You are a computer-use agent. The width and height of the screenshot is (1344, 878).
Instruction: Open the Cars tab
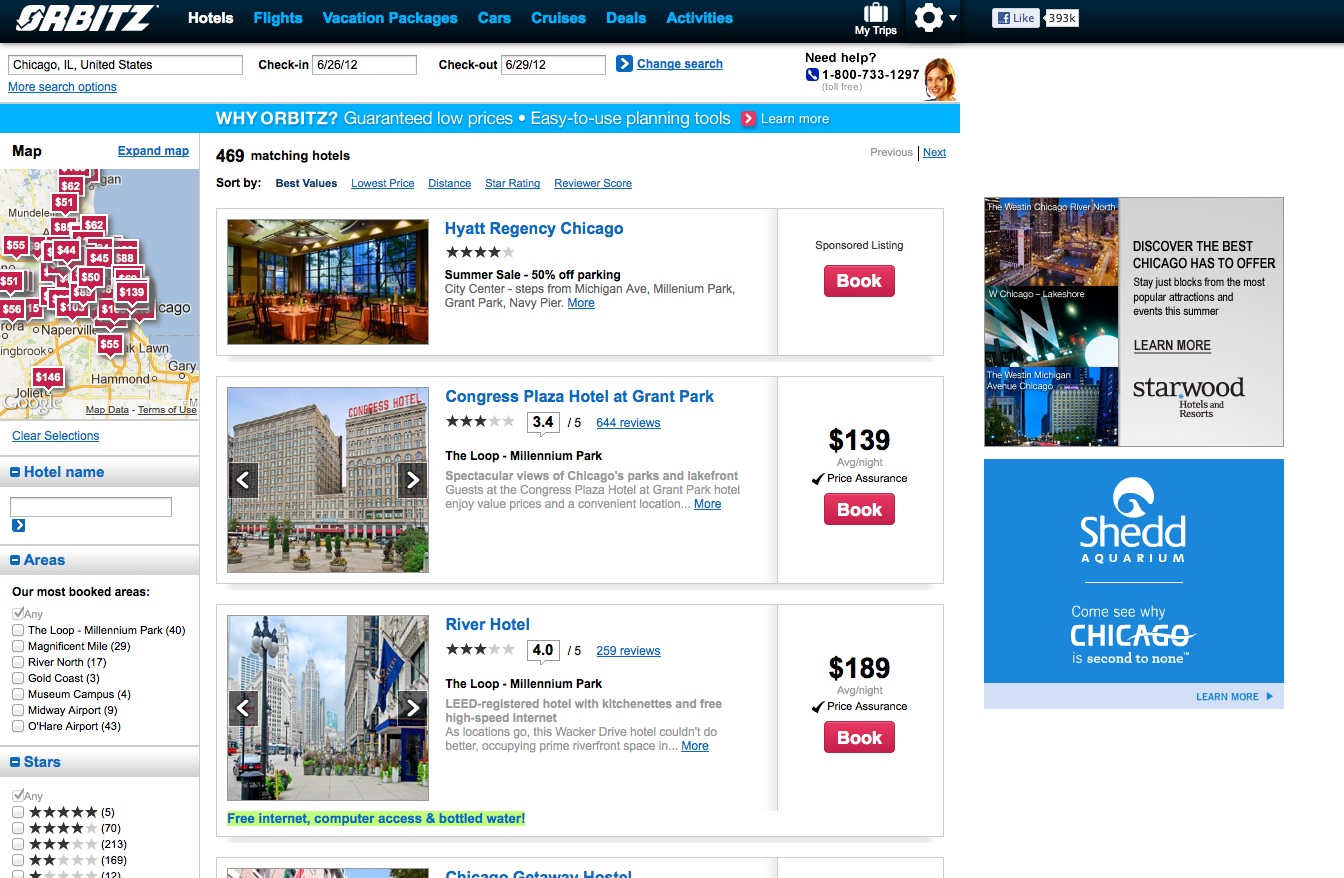tap(494, 18)
